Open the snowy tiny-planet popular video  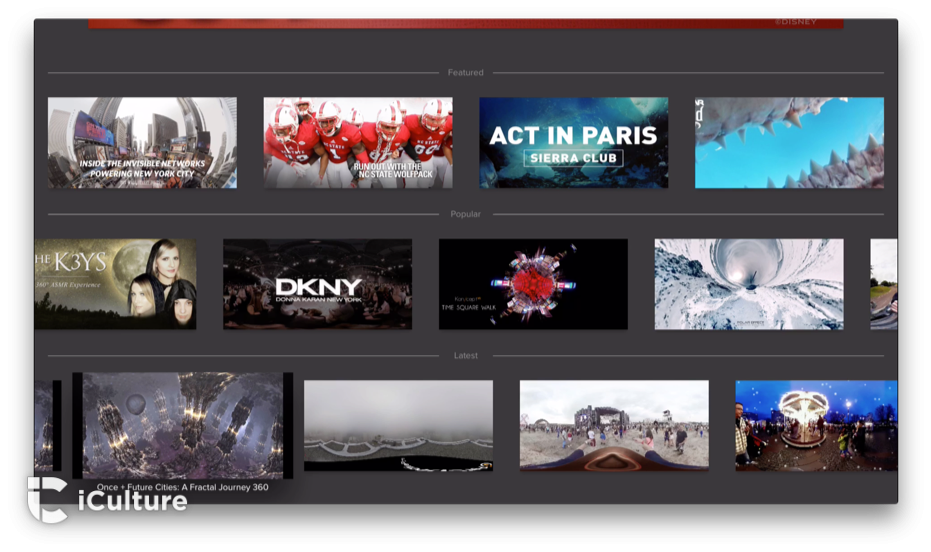click(749, 284)
